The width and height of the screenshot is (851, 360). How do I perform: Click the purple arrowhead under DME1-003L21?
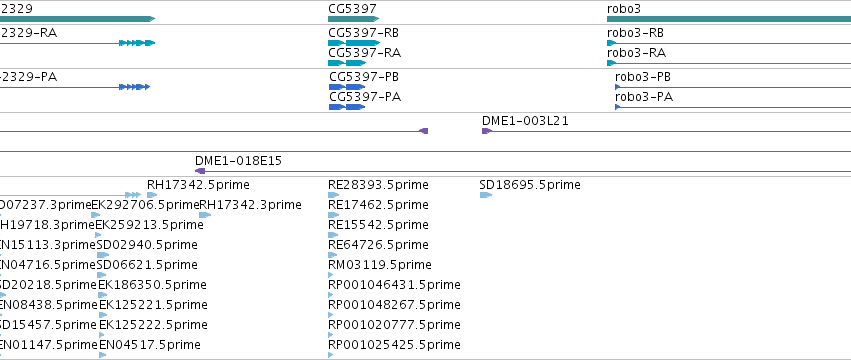(x=486, y=131)
